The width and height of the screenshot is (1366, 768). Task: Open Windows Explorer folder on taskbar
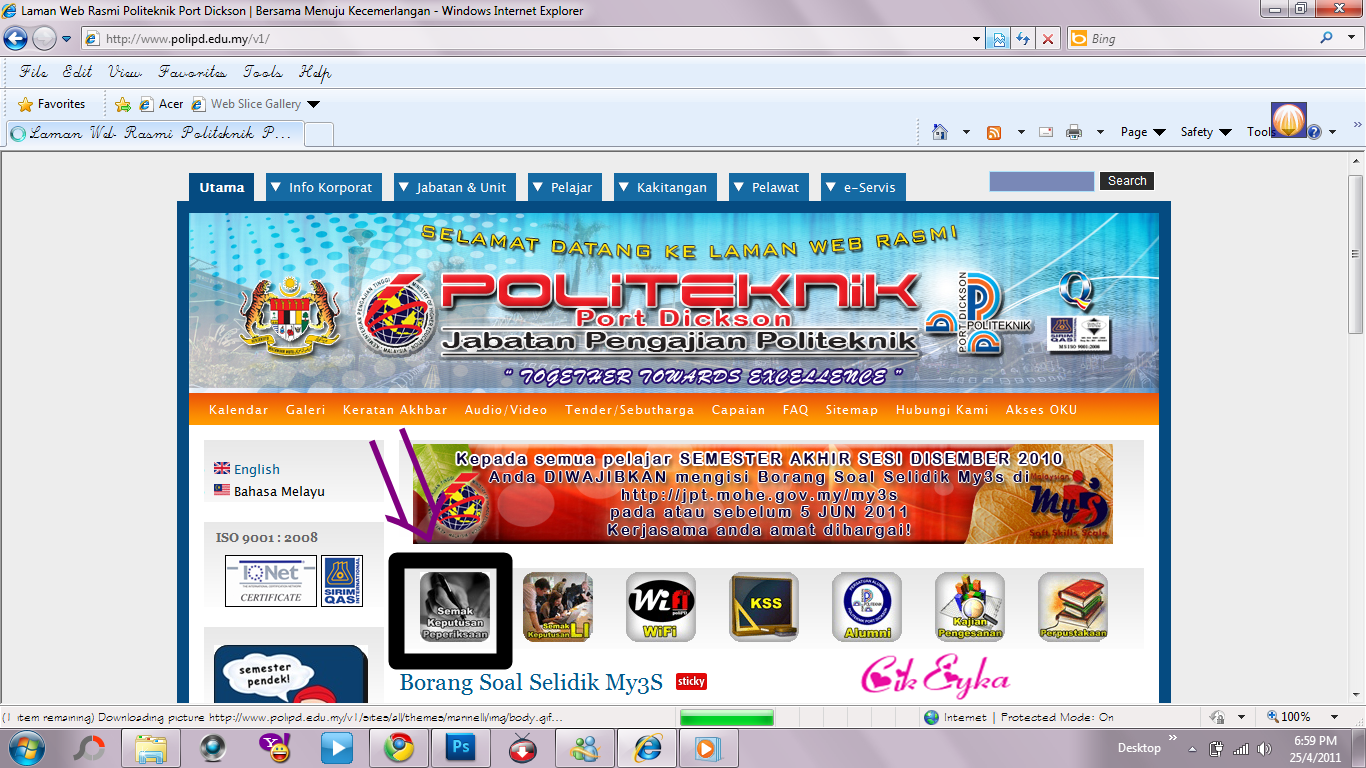point(151,747)
